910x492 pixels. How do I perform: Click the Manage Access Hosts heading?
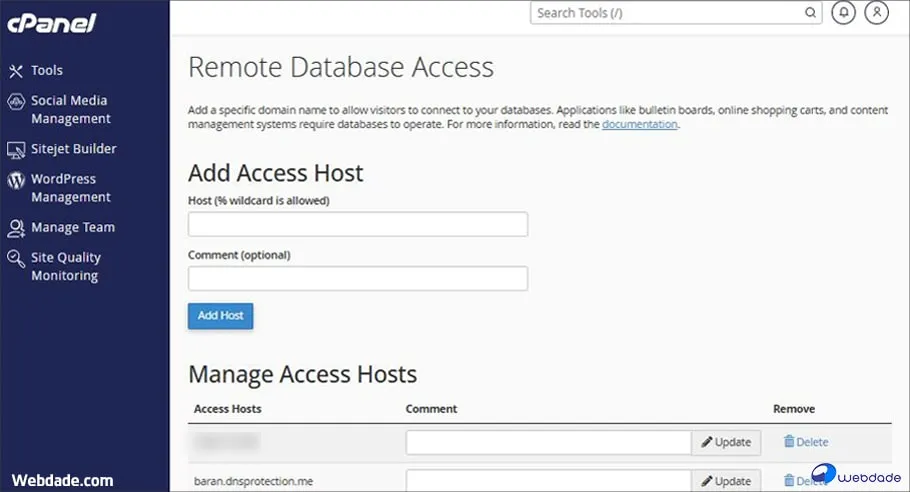click(x=302, y=375)
